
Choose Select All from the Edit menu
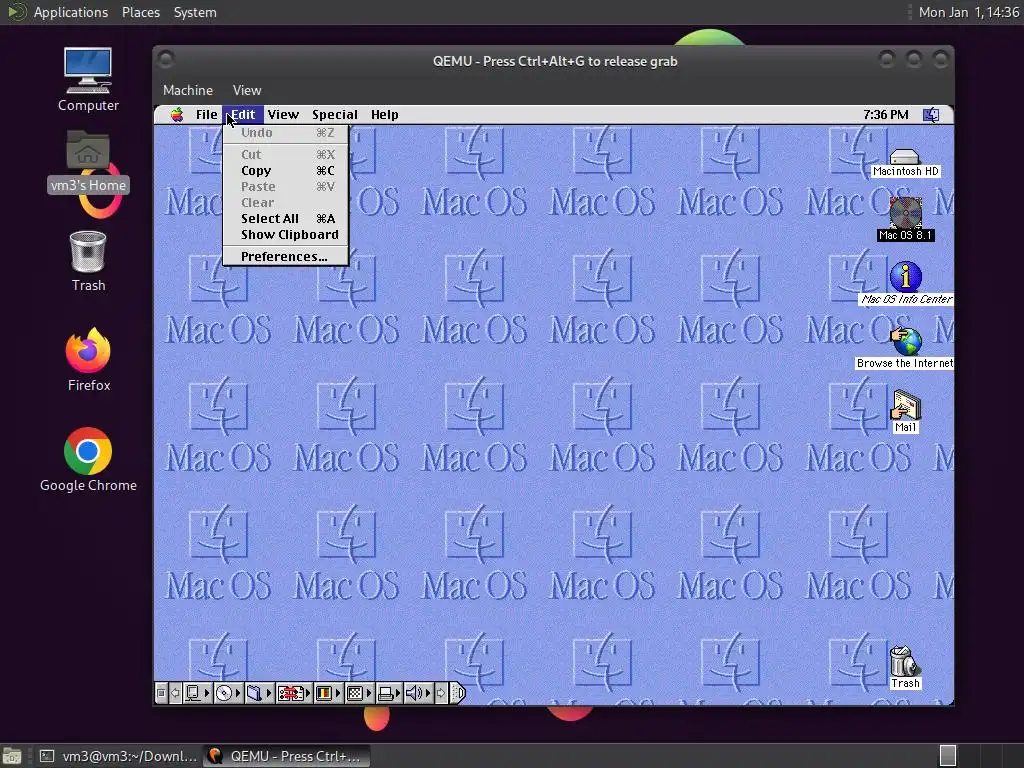(285, 219)
